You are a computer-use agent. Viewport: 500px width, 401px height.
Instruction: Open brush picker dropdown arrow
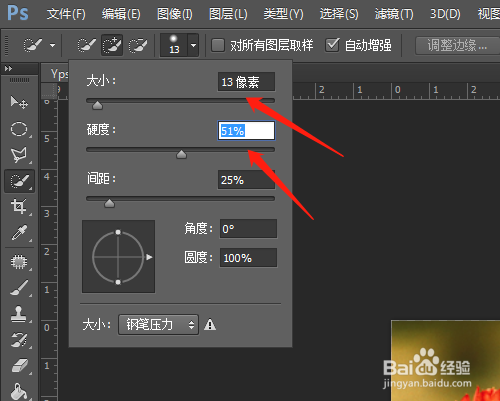(193, 45)
